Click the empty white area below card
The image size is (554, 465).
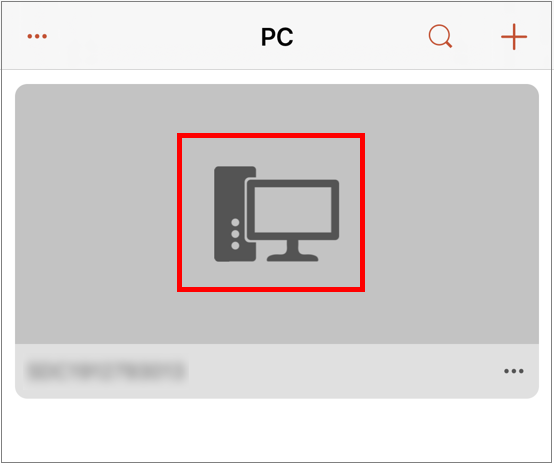(277, 430)
